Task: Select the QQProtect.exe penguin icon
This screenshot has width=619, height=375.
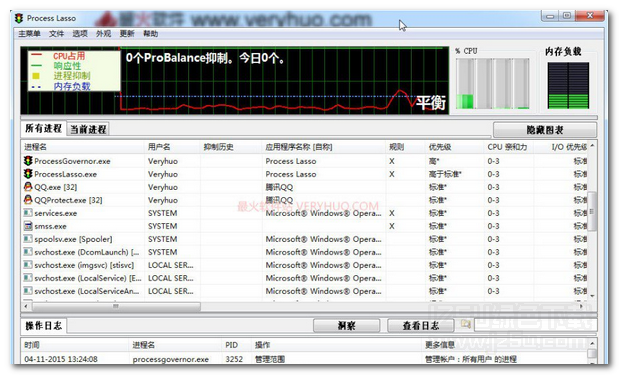Action: click(x=28, y=200)
